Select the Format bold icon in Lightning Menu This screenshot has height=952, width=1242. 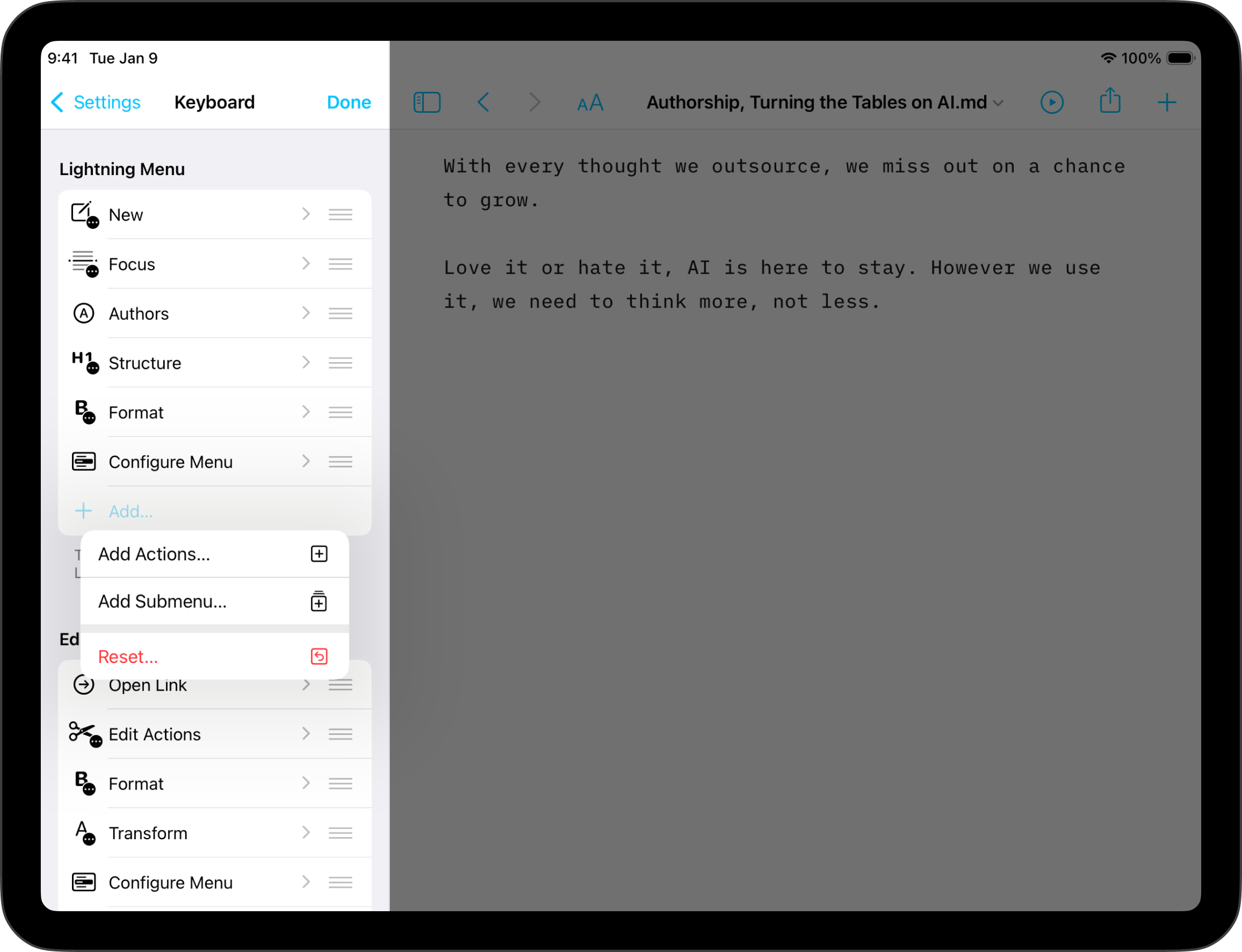tap(83, 411)
